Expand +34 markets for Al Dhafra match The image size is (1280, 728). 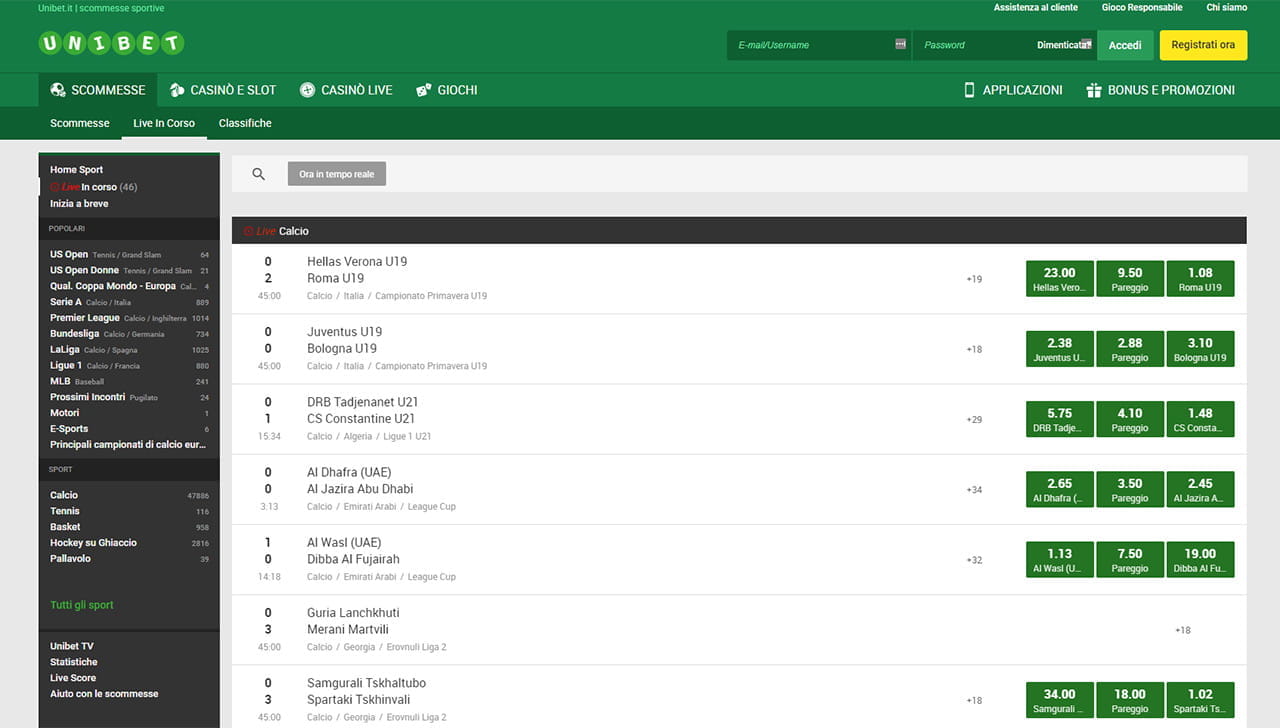point(974,489)
